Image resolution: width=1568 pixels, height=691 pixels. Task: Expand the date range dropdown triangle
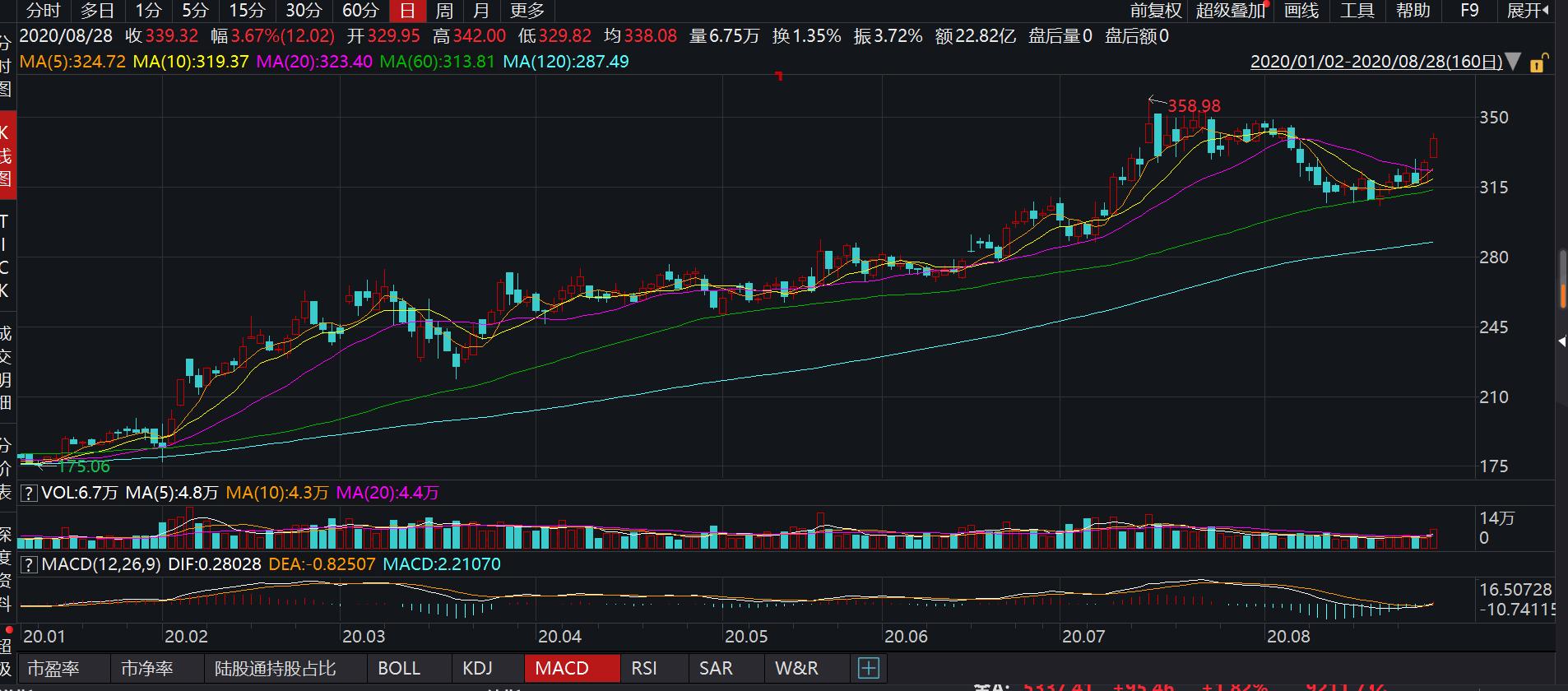[x=1514, y=62]
